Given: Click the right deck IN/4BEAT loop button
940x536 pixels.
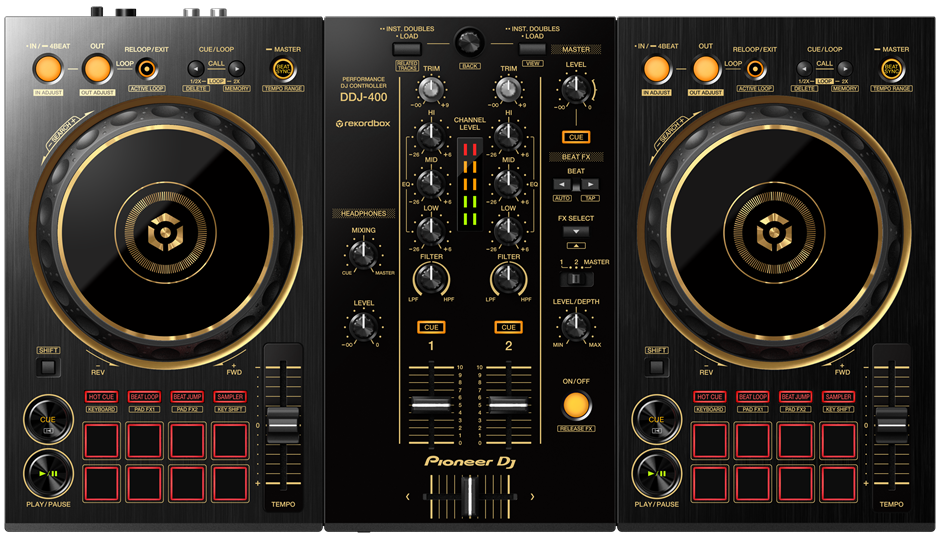Looking at the screenshot, I should point(656,69).
